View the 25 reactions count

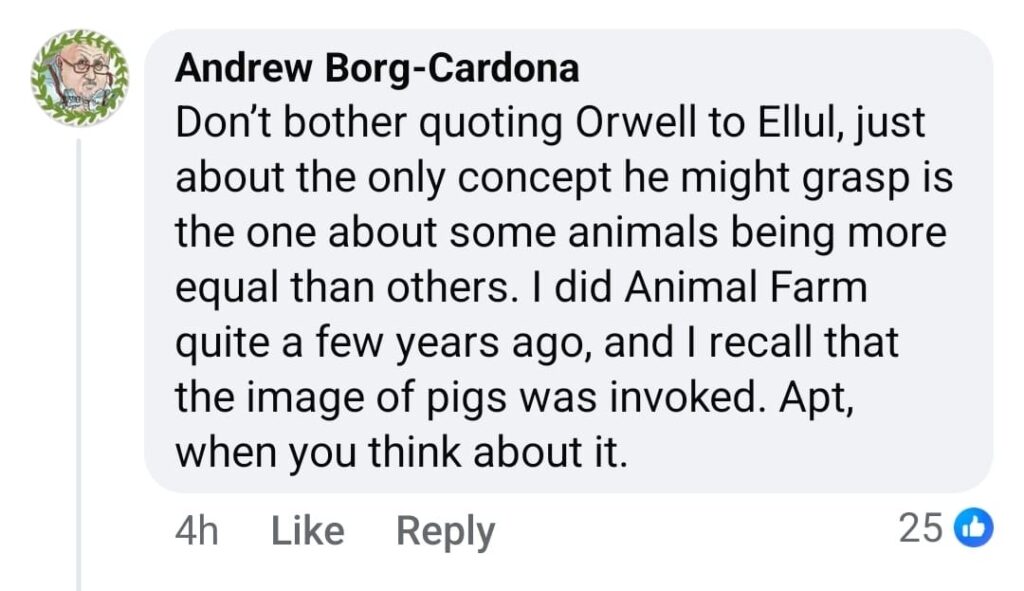point(920,528)
